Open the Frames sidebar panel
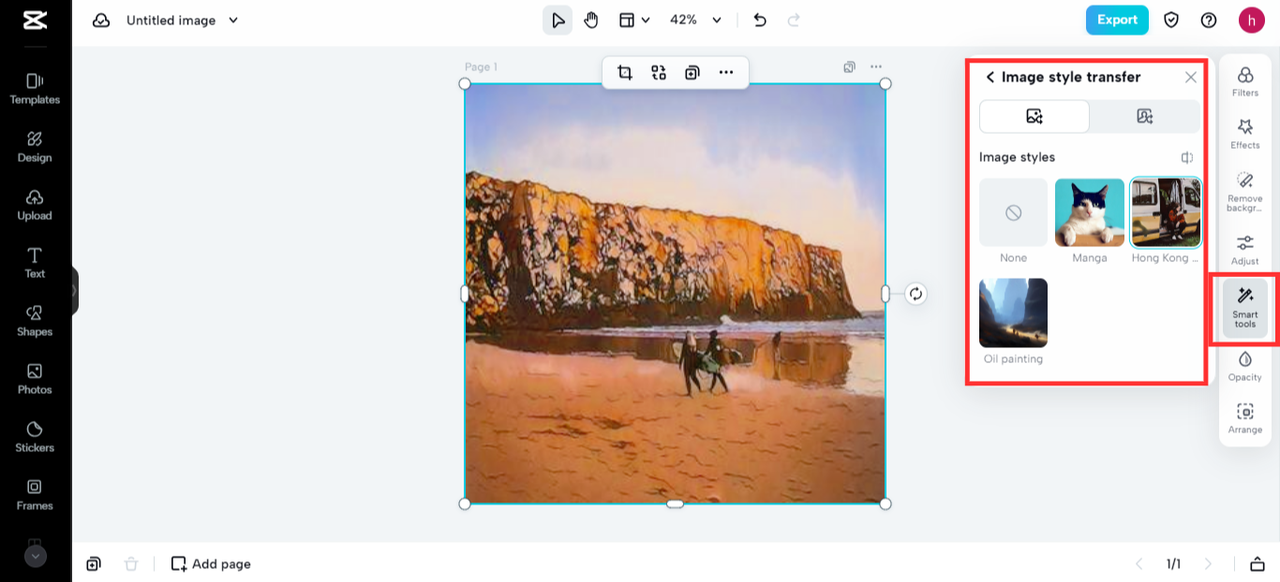 click(35, 494)
